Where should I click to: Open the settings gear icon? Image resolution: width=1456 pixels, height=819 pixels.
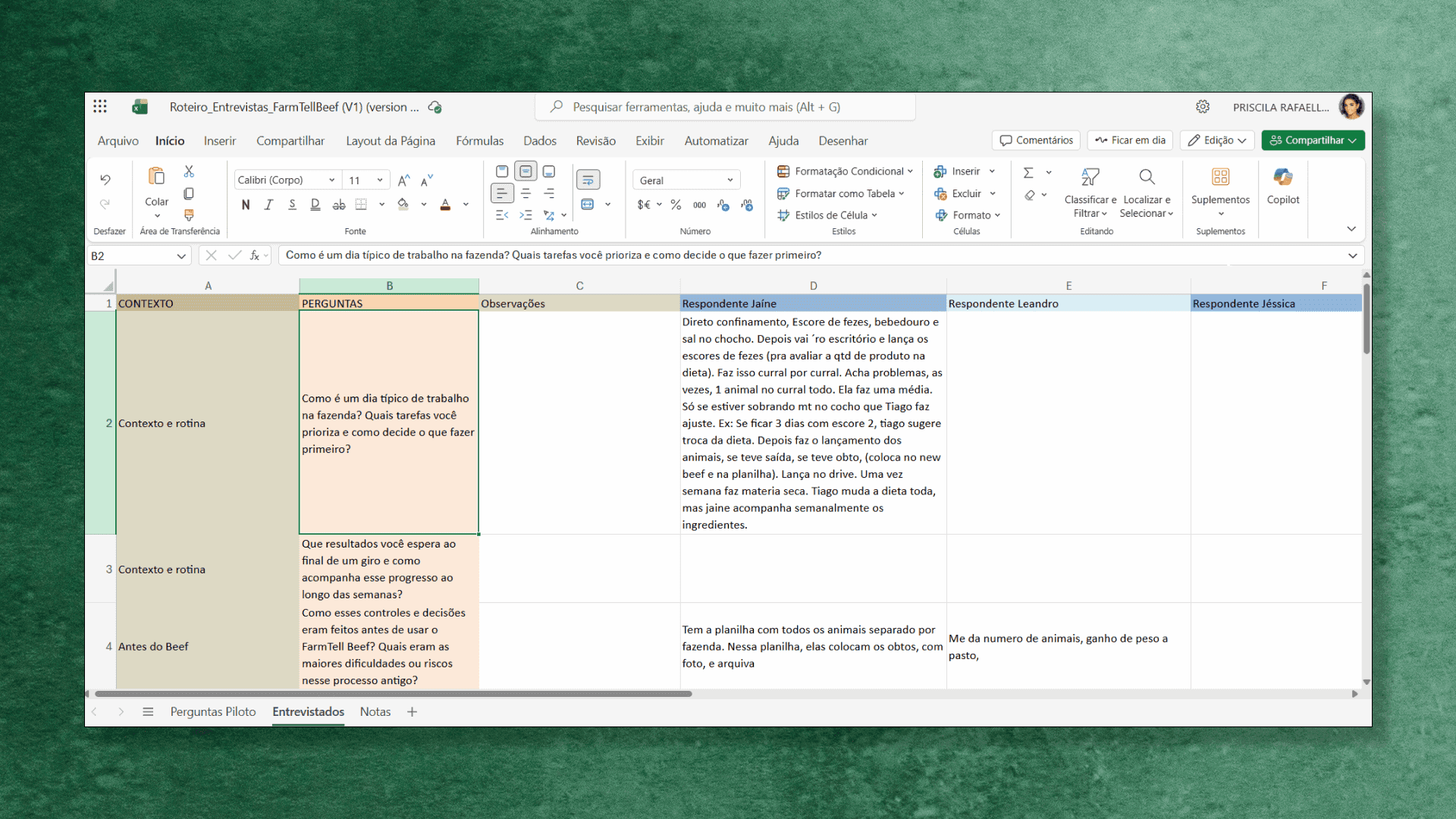(1203, 107)
